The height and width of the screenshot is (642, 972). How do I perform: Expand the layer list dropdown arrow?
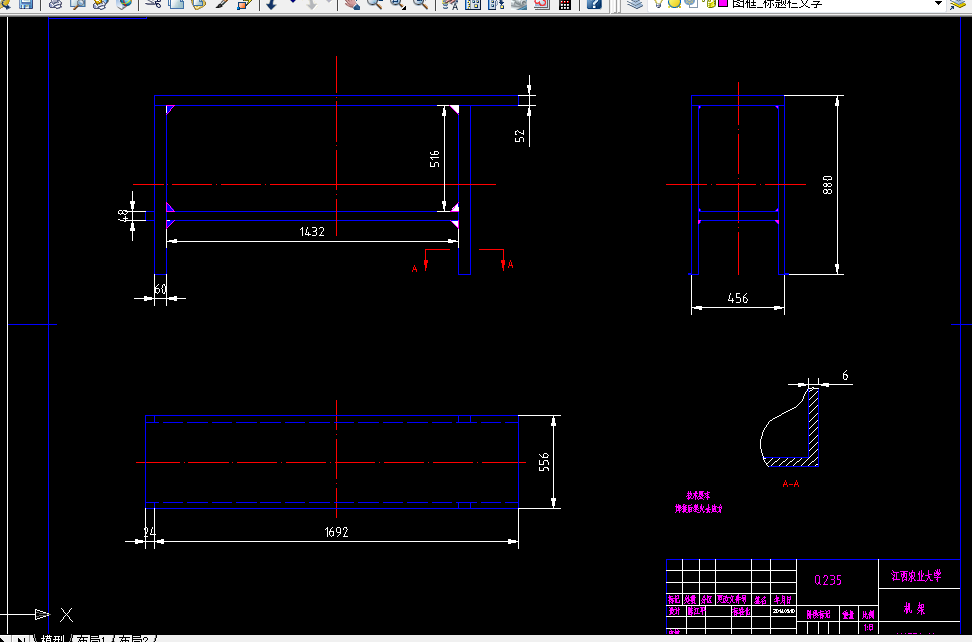coord(939,4)
